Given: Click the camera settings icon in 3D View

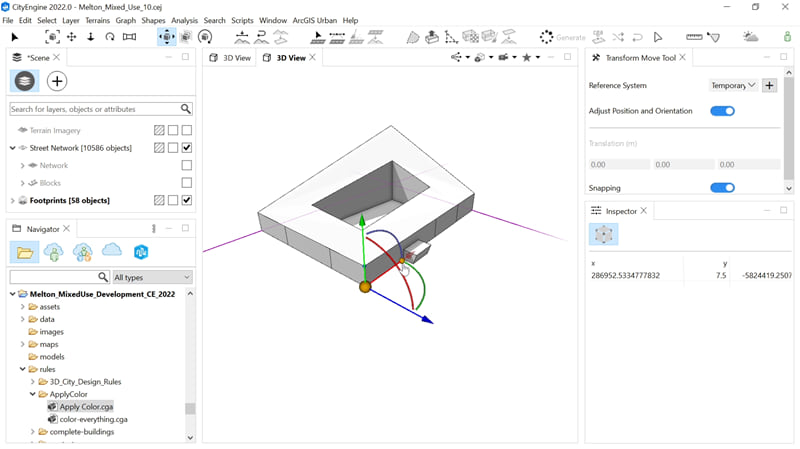Looking at the screenshot, I should point(503,57).
